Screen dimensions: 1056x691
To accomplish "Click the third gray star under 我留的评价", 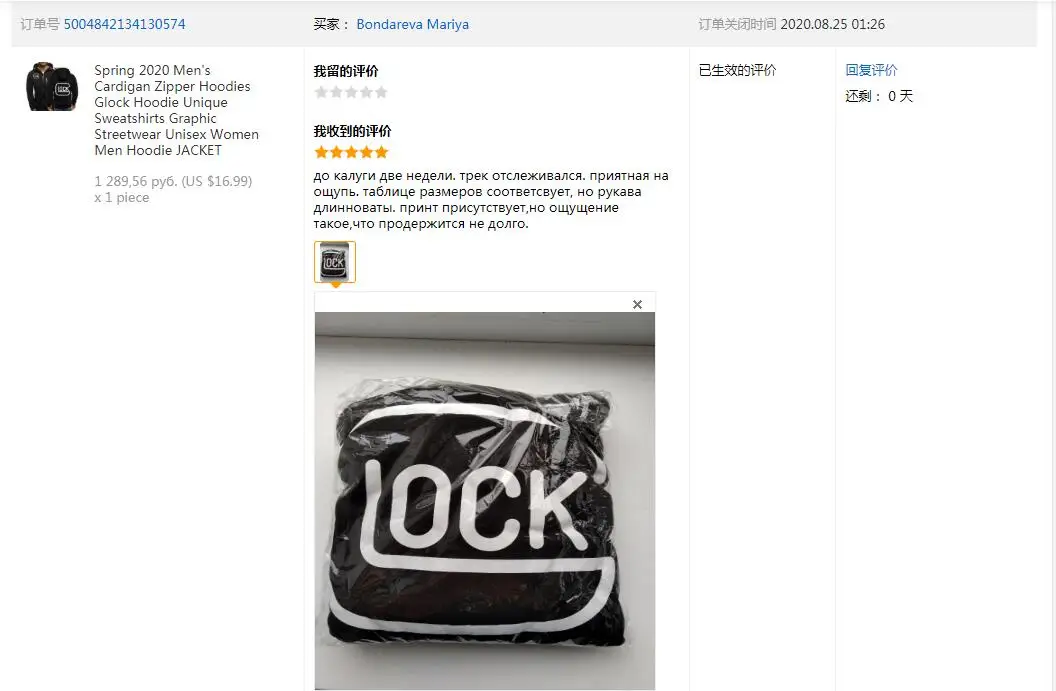I will [x=351, y=92].
